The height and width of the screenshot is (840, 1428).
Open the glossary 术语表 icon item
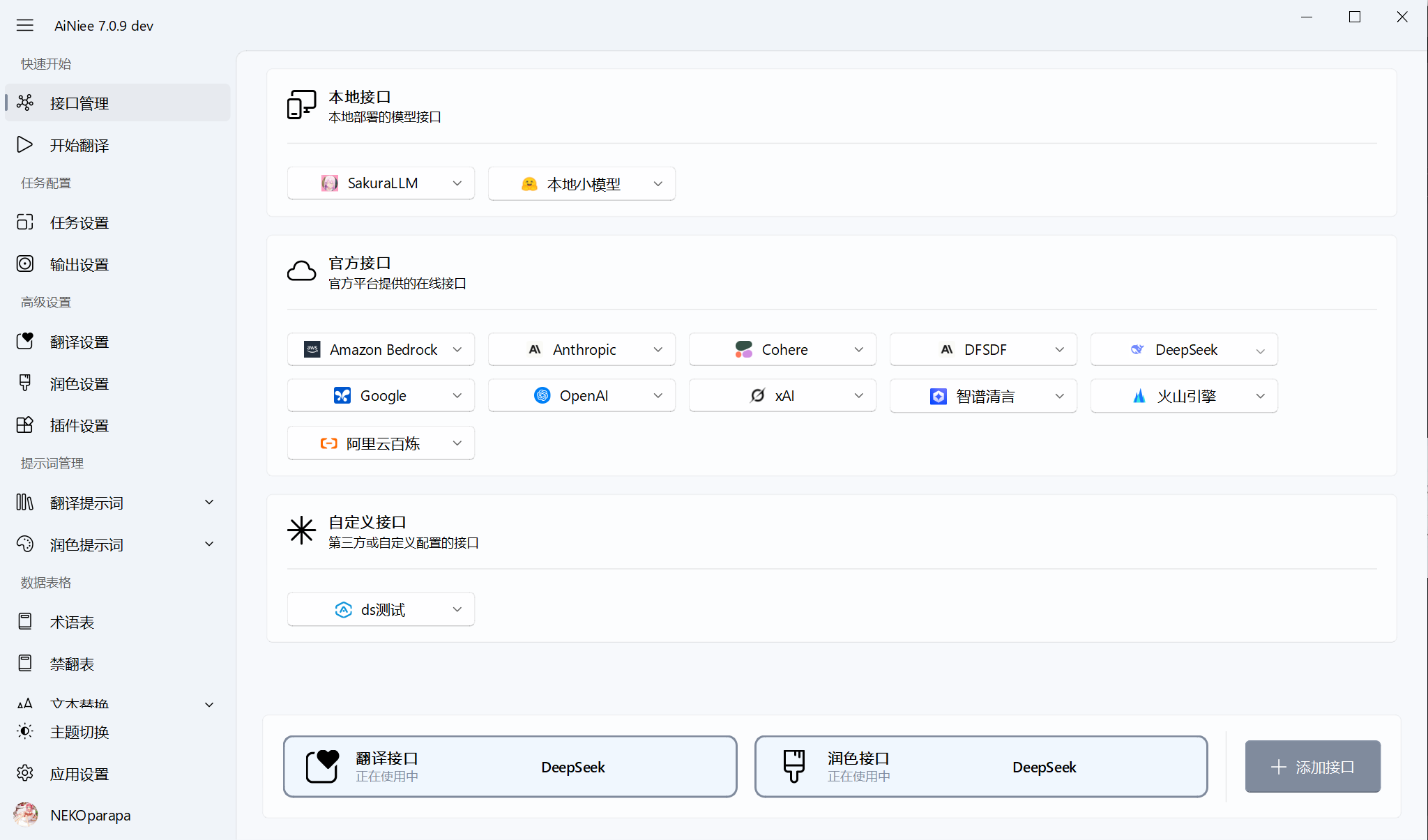click(x=25, y=622)
